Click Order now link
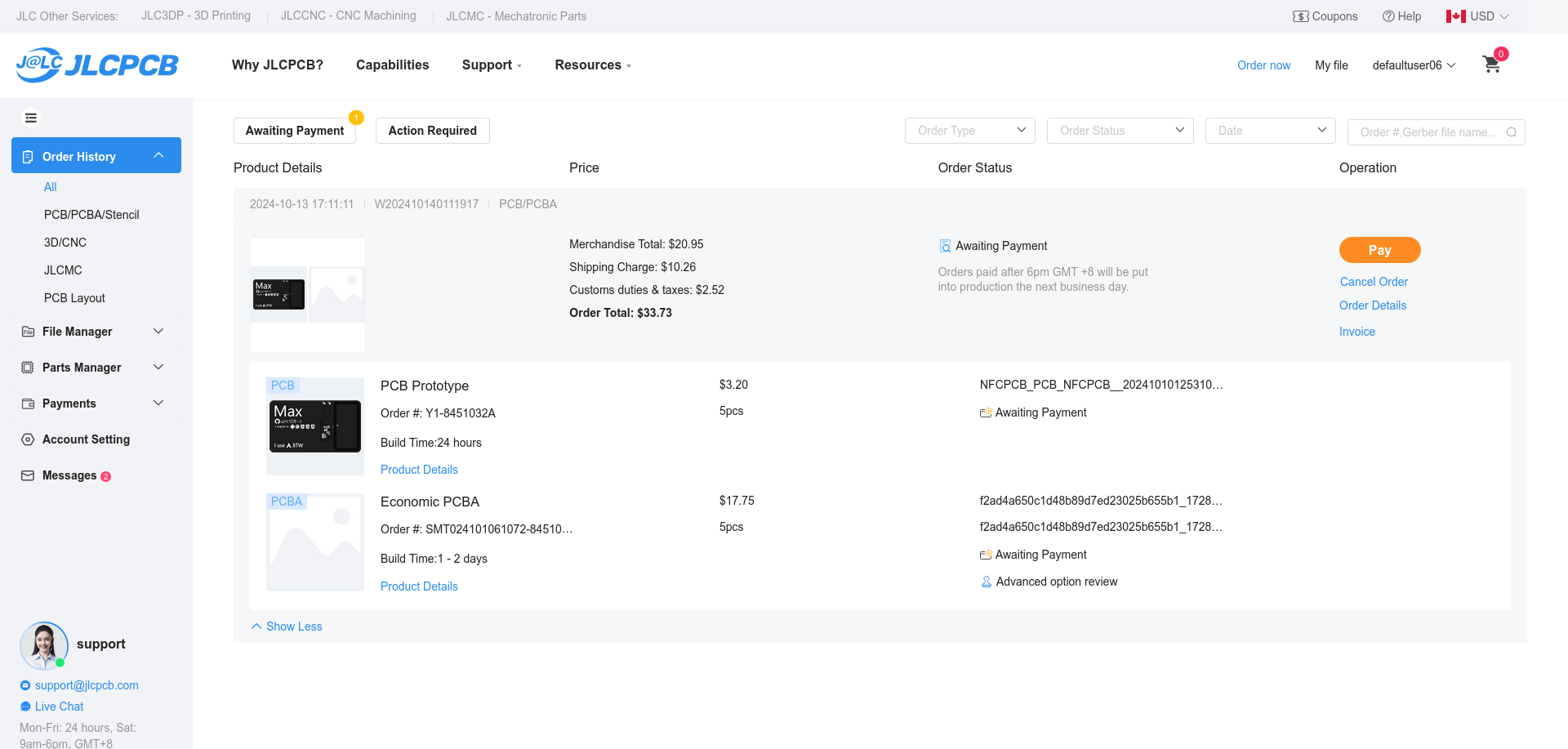This screenshot has height=749, width=1568. coord(1264,65)
